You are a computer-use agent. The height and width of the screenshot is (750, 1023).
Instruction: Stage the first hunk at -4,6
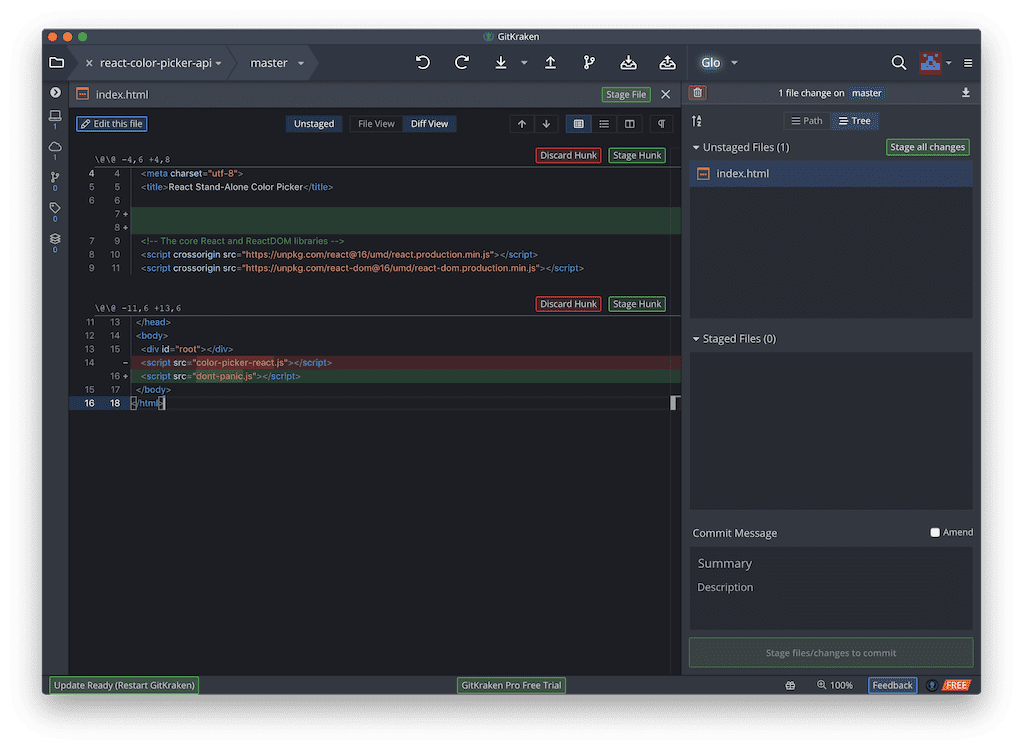pos(637,155)
